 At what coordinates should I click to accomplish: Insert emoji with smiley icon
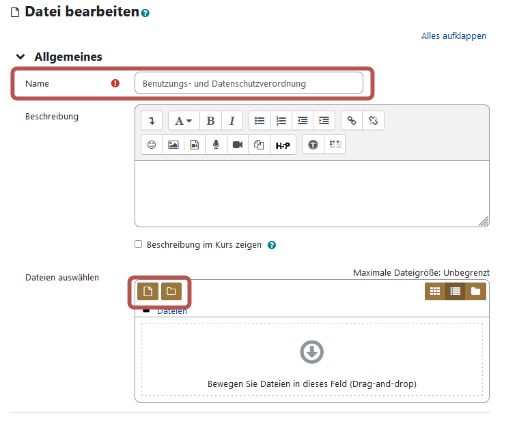(152, 145)
